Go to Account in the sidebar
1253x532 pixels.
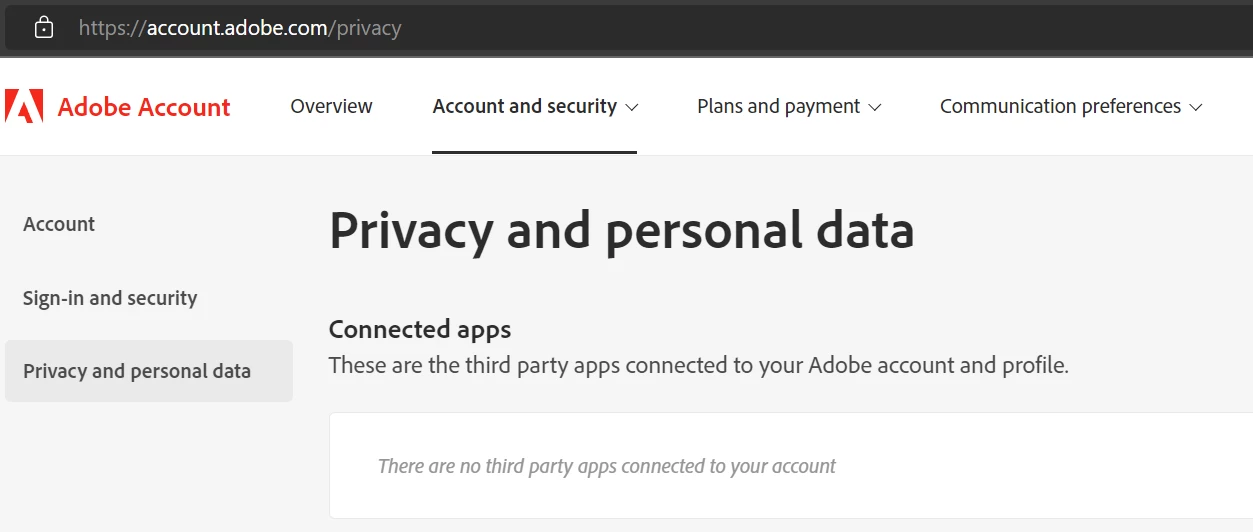pos(59,224)
